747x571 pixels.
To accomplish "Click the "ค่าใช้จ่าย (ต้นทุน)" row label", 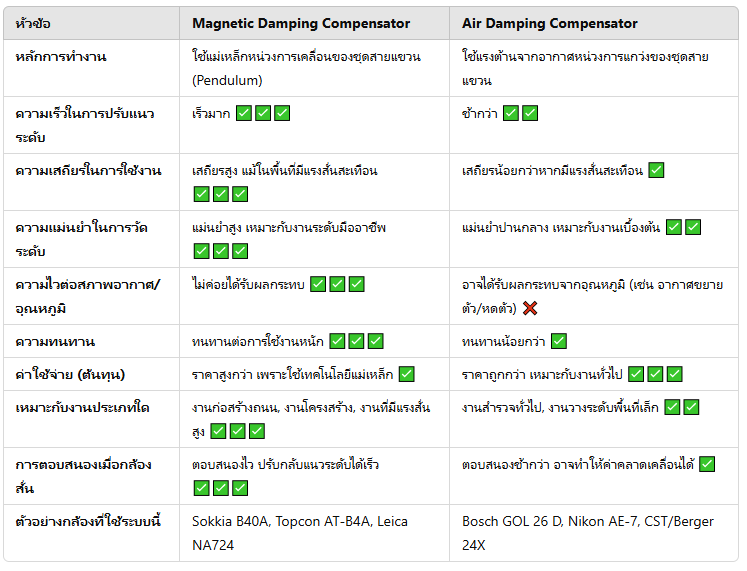I will 77,374.
